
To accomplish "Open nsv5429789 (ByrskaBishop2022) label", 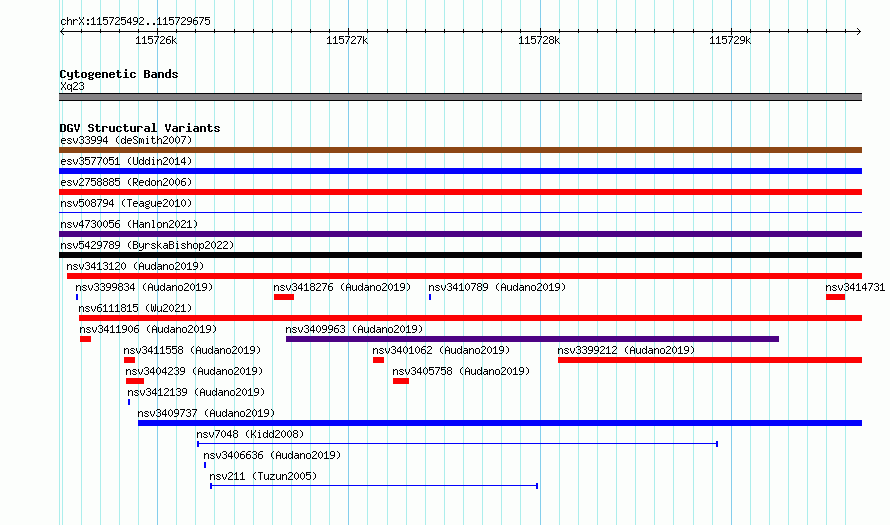I will click(x=147, y=245).
